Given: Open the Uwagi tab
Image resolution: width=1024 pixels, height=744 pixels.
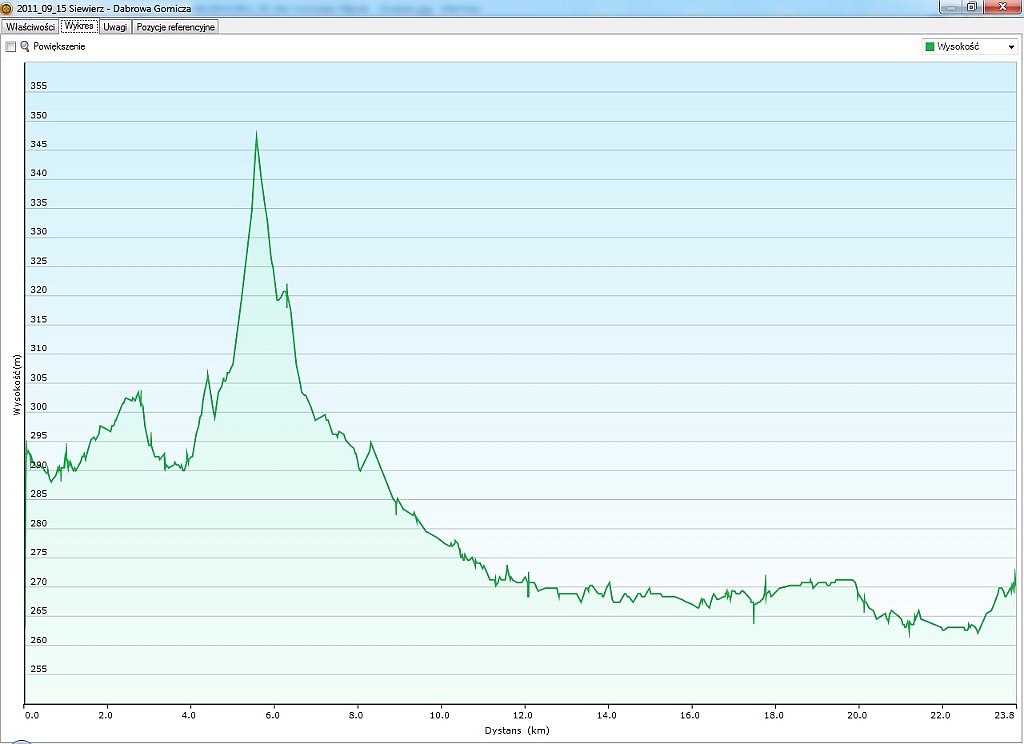Looking at the screenshot, I should 115,27.
